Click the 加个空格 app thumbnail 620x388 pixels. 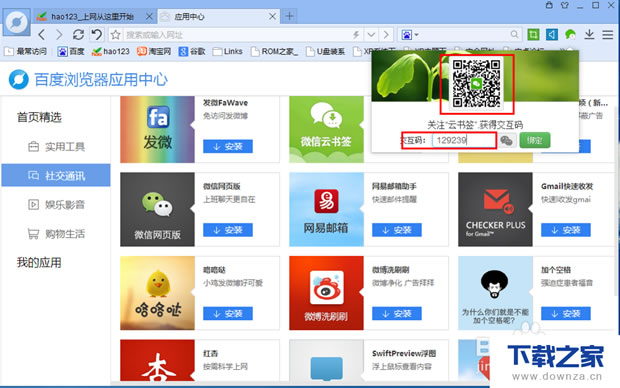click(495, 293)
